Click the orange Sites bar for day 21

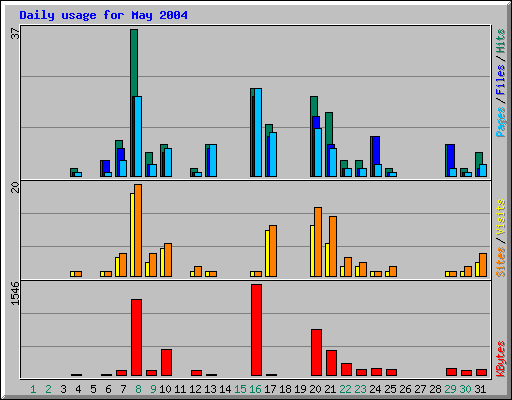pos(333,246)
